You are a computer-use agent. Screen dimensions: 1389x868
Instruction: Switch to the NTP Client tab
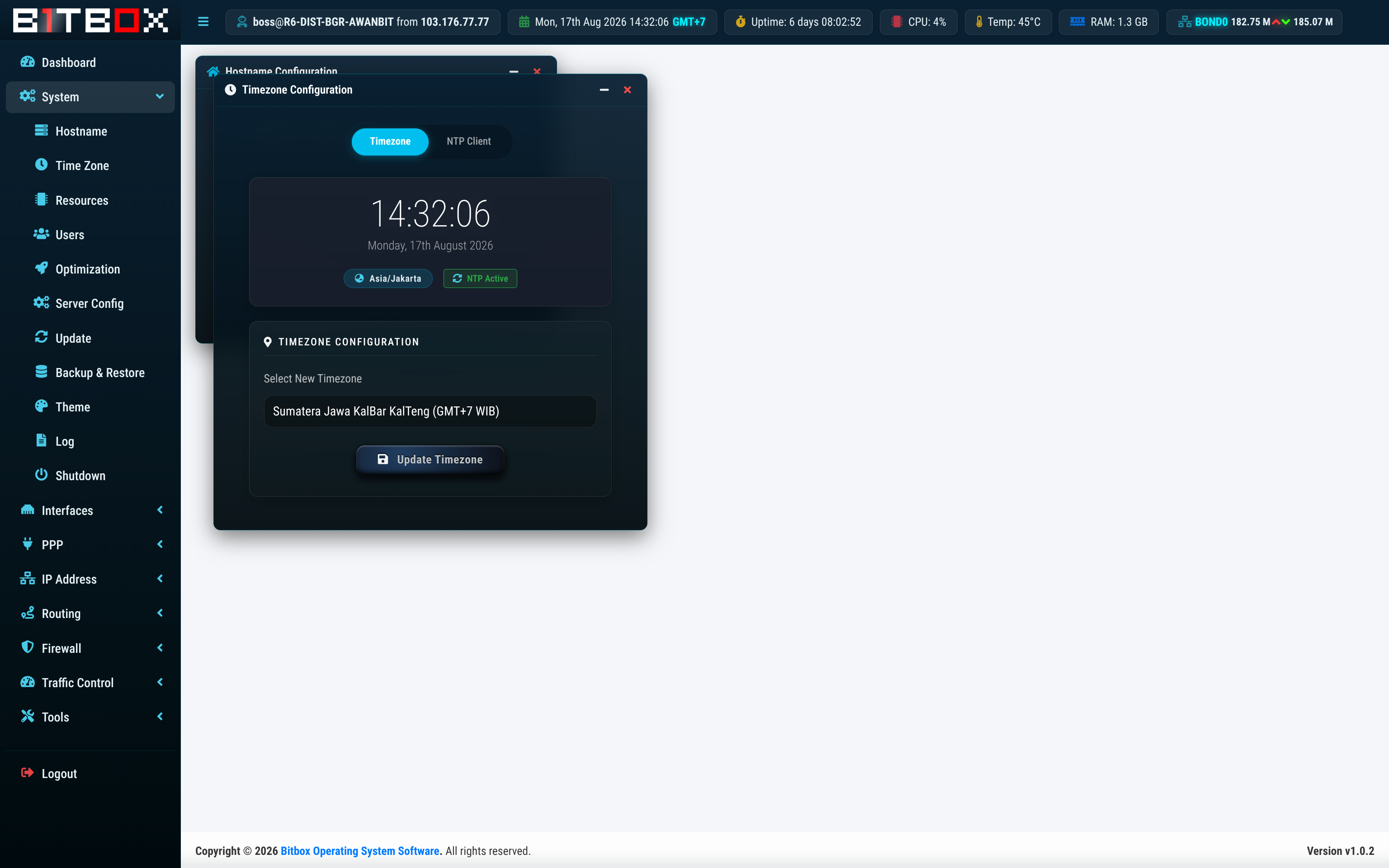(x=468, y=141)
